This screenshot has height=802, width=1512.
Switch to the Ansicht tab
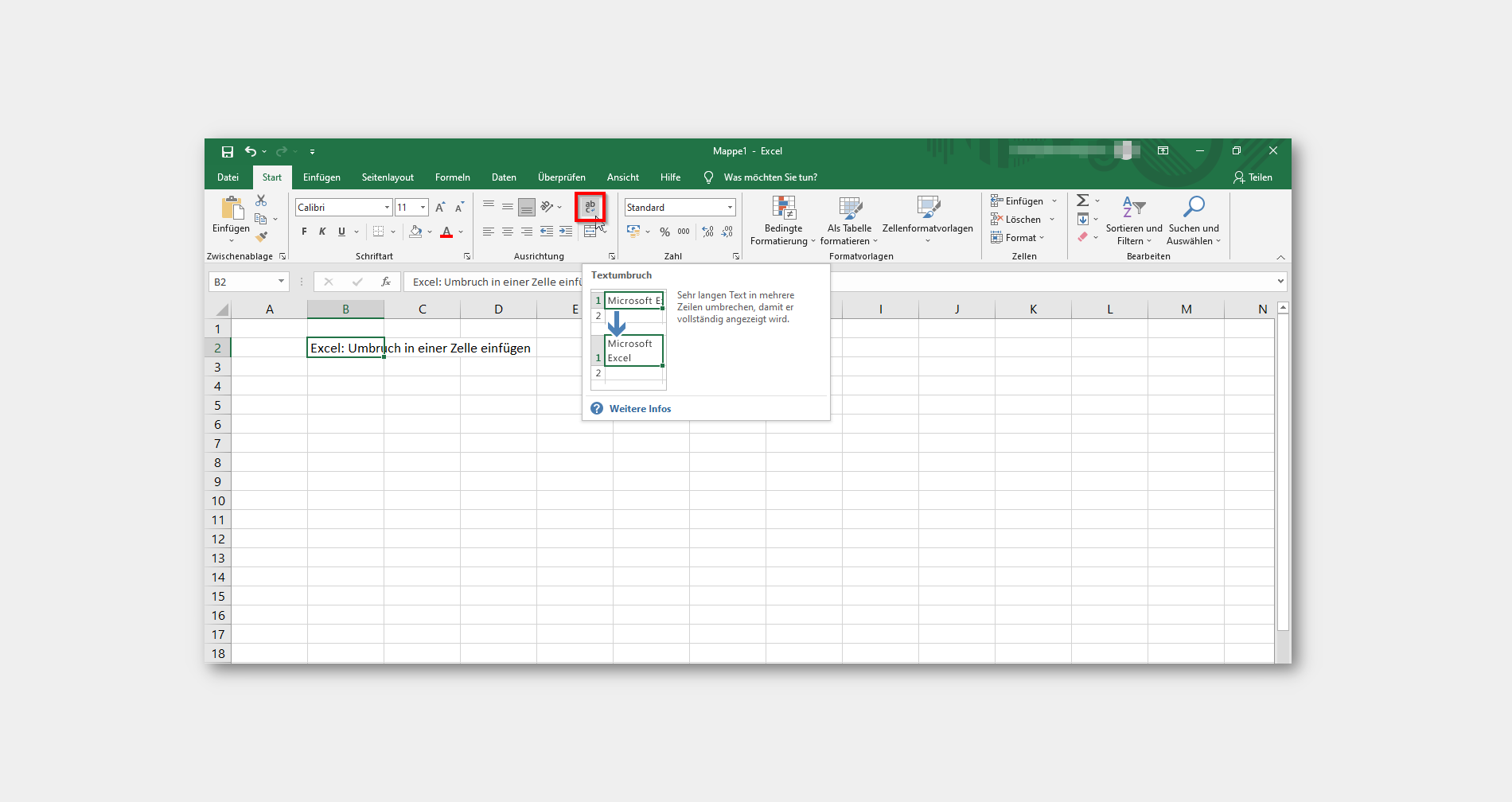pyautogui.click(x=623, y=177)
